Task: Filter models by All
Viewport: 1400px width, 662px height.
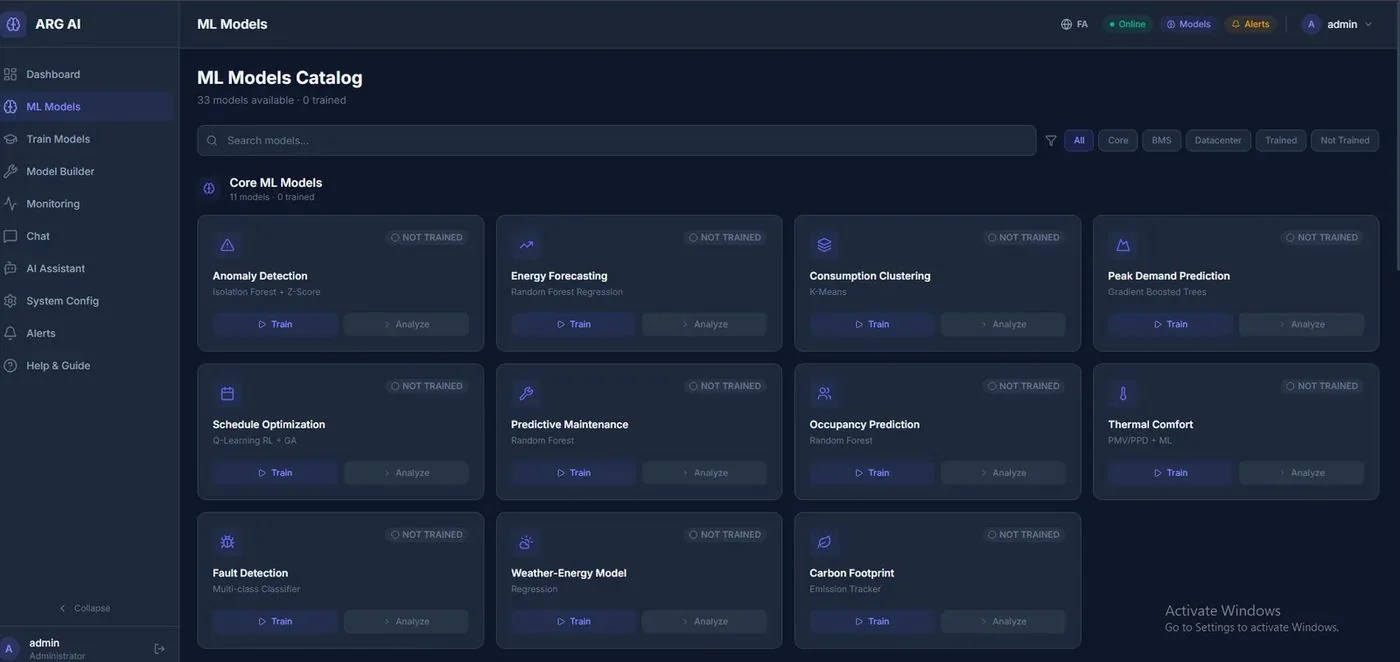Action: tap(1079, 141)
